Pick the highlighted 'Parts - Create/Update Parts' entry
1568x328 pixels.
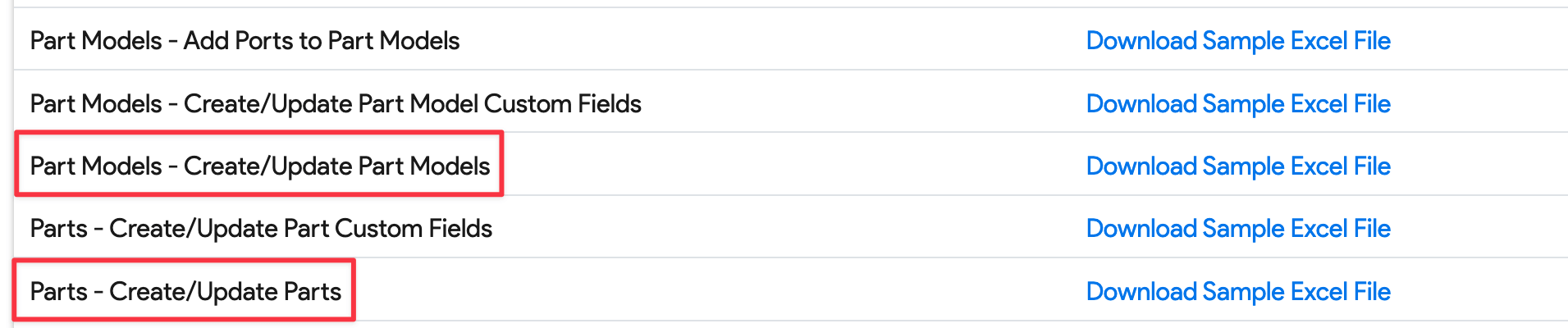click(x=185, y=292)
